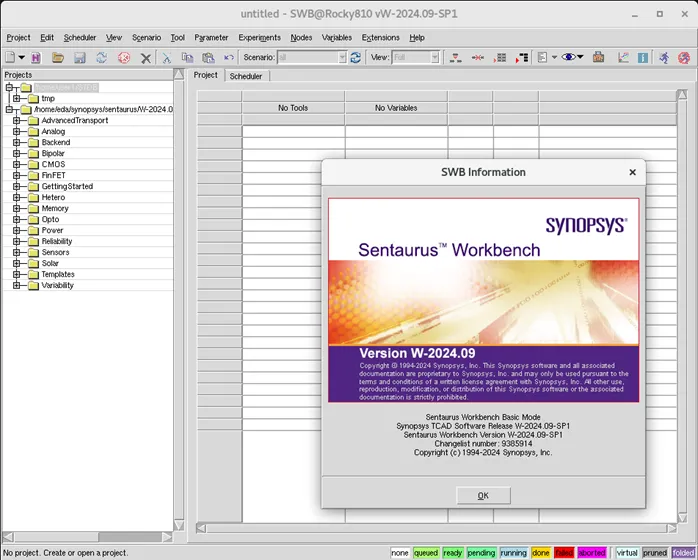Click the running man Run icon
This screenshot has height=560, width=698.
click(664, 57)
